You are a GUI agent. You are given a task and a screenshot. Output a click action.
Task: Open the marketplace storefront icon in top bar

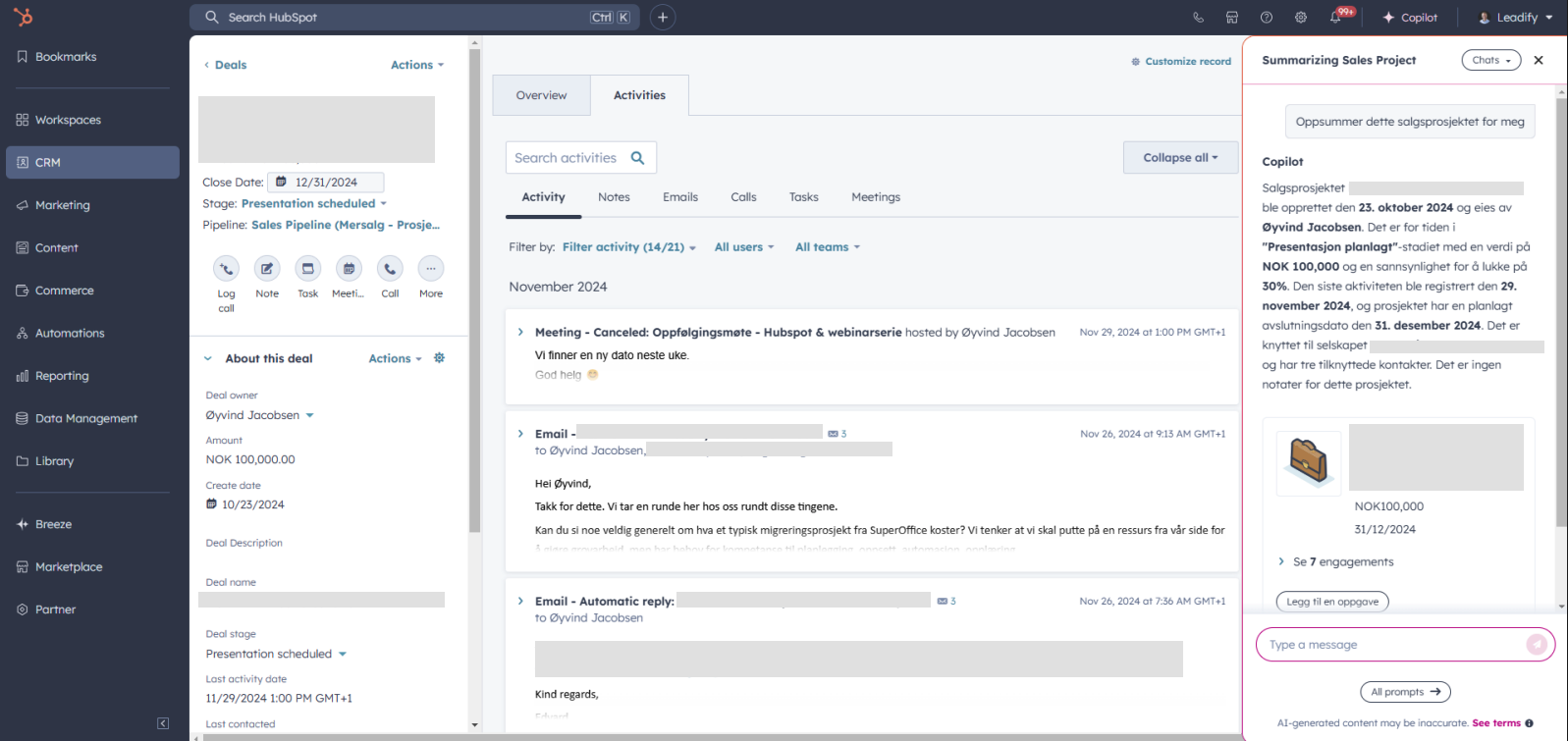click(1232, 18)
